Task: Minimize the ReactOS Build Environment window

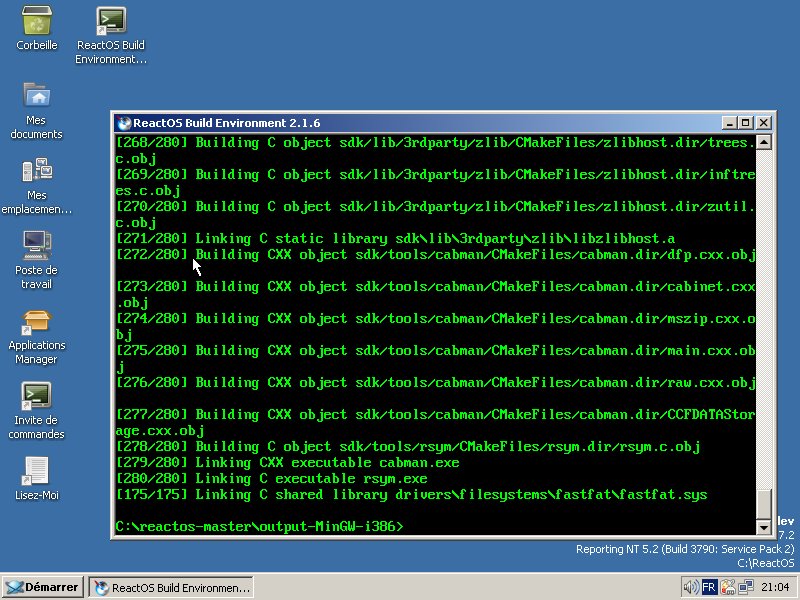Action: pyautogui.click(x=729, y=123)
